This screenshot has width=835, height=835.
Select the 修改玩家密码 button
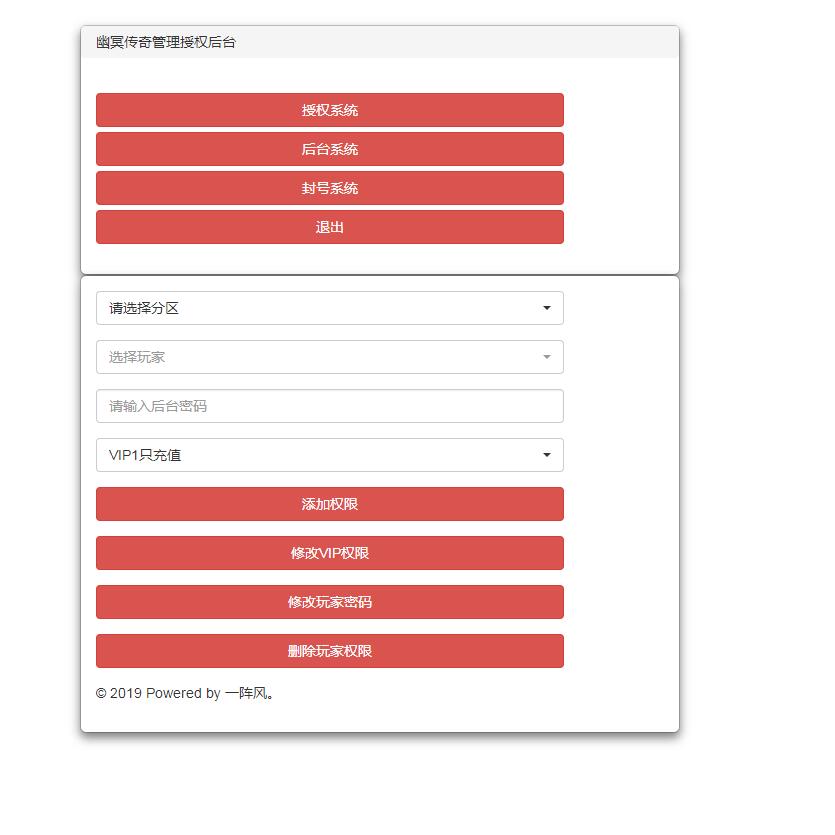[x=329, y=602]
